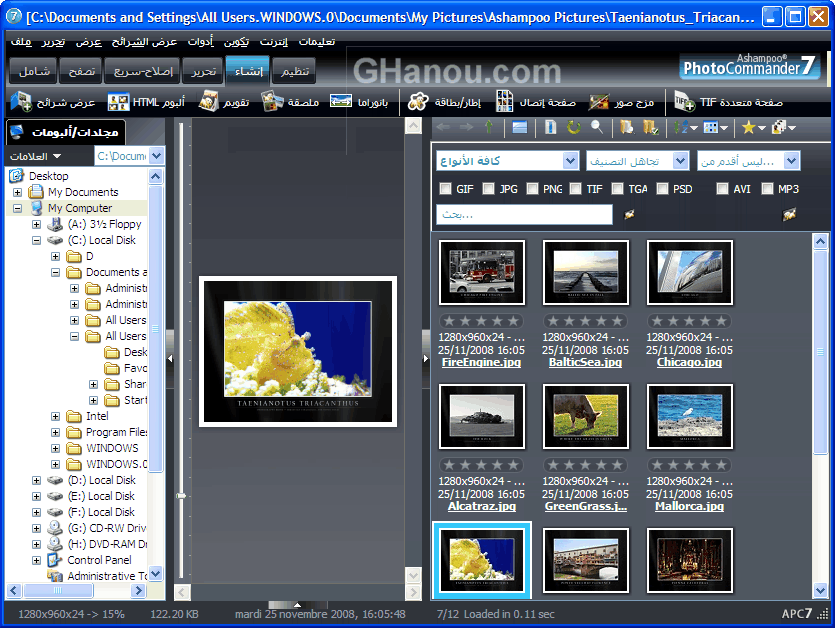Viewport: 835px width, 628px height.
Task: Open the sort order dropdown icon
Action: tap(685, 127)
